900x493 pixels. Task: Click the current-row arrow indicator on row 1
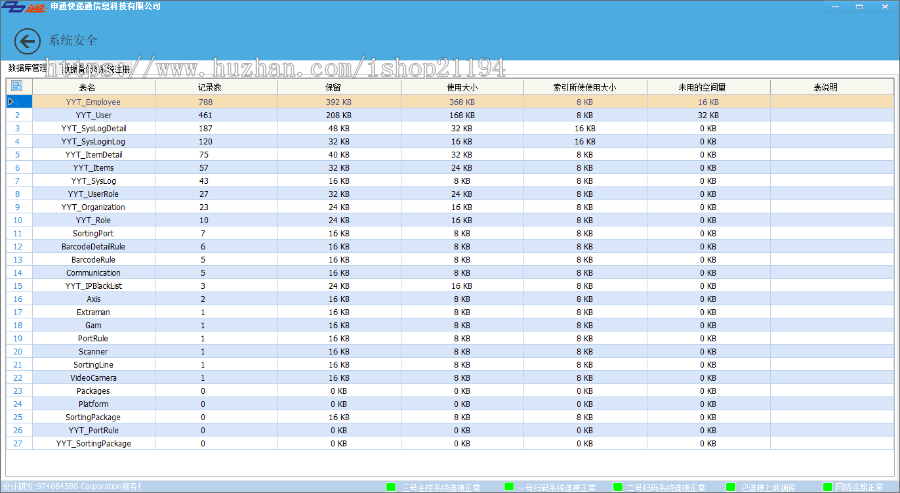pyautogui.click(x=11, y=102)
